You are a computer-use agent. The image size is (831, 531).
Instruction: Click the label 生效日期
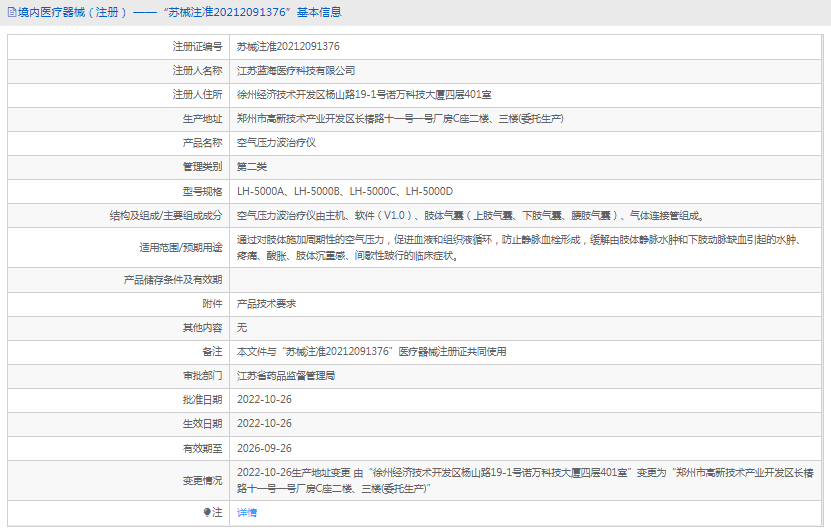click(202, 423)
